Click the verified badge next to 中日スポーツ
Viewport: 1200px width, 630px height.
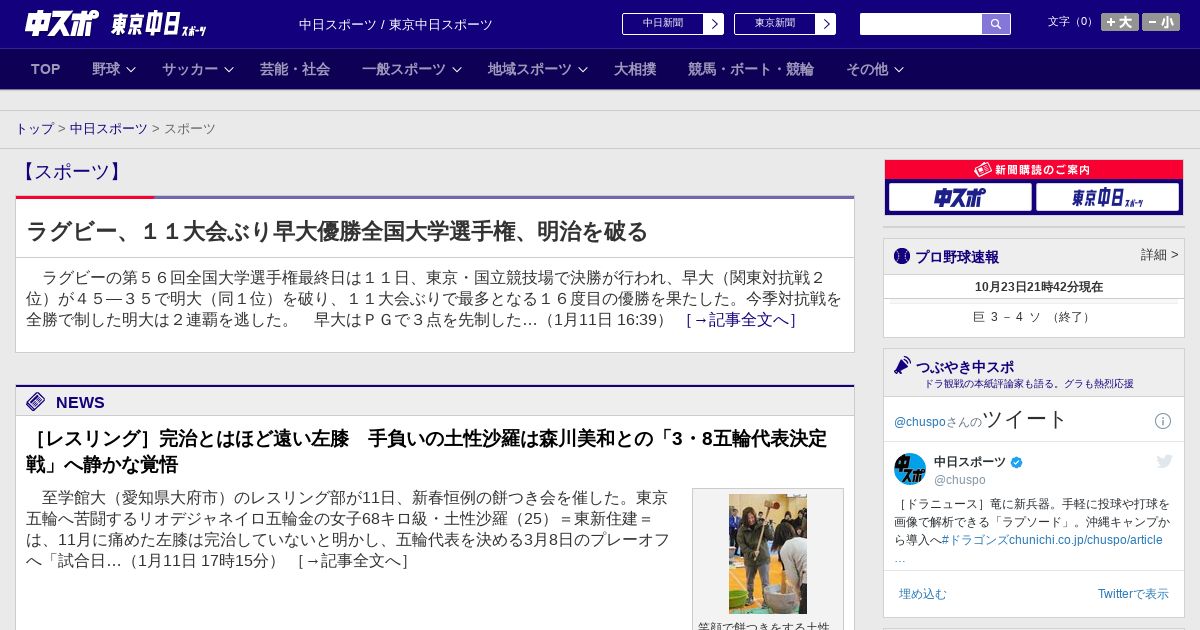(1017, 462)
